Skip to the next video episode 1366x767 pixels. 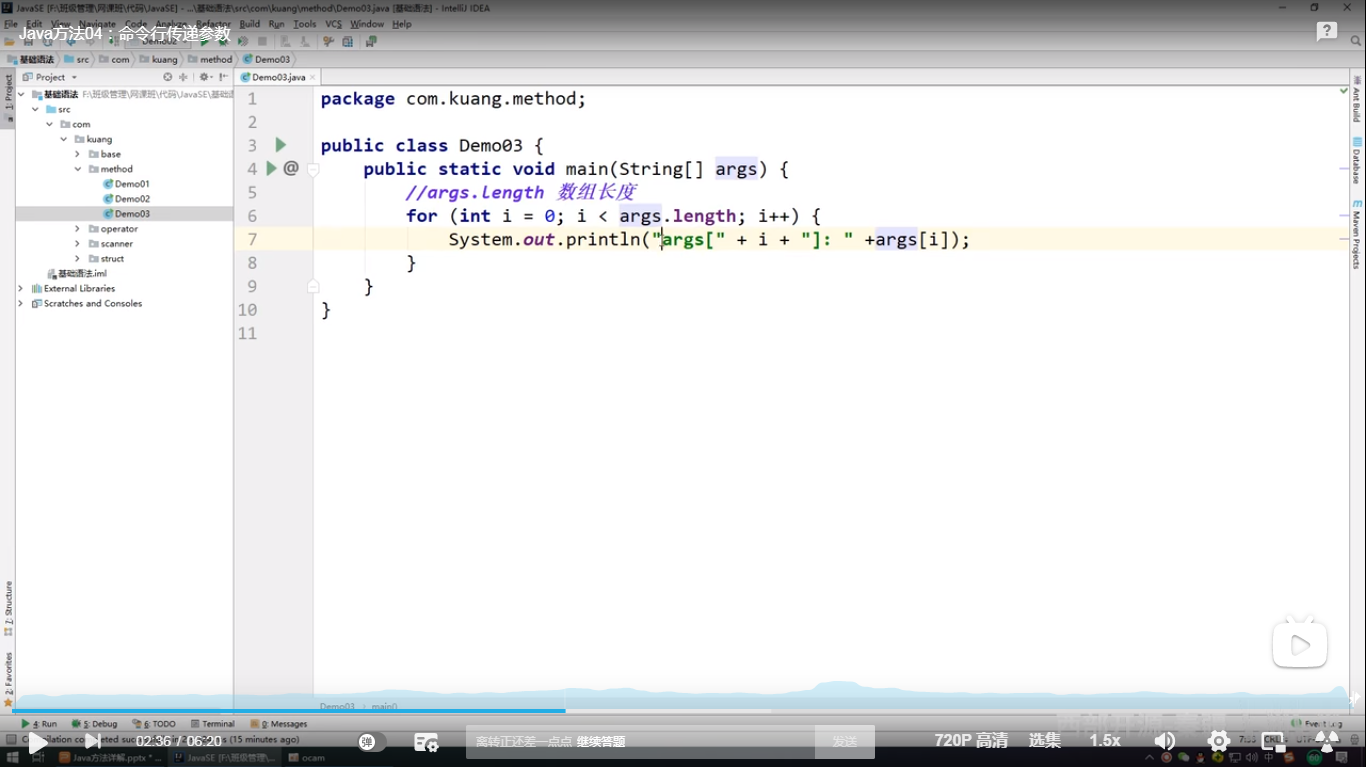click(x=92, y=741)
